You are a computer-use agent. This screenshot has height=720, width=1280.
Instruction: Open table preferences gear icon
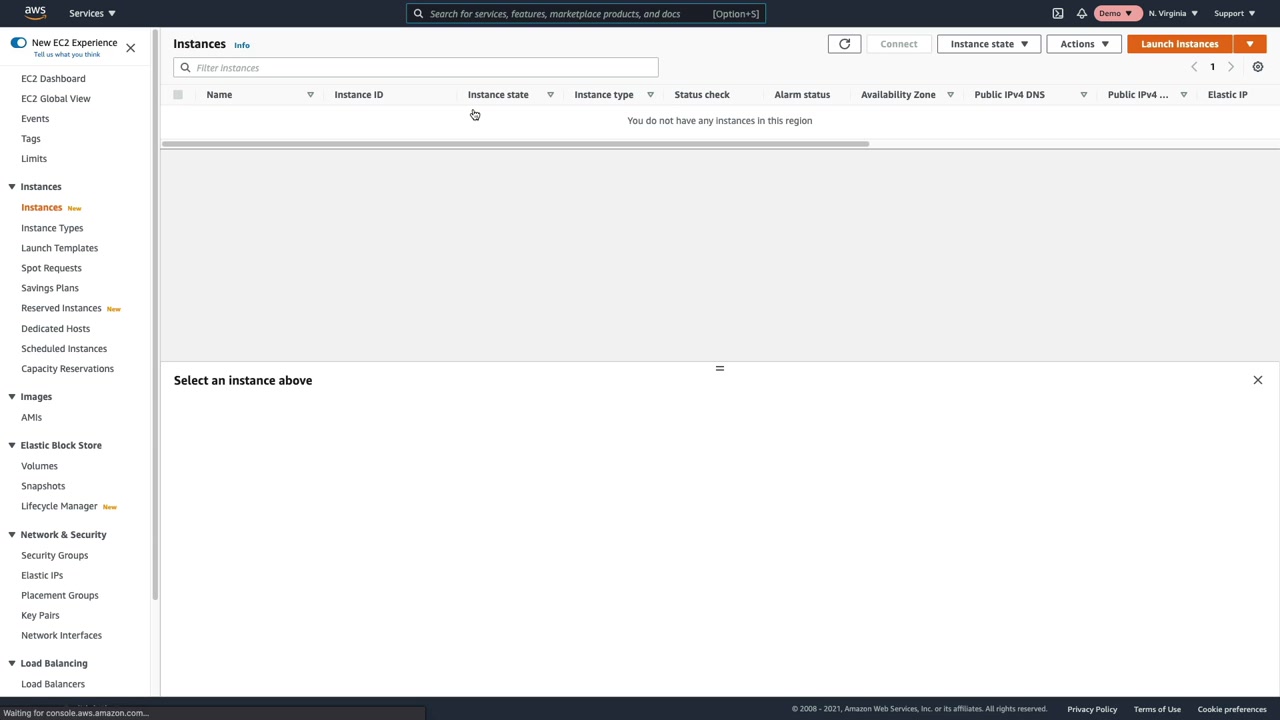pyautogui.click(x=1258, y=67)
